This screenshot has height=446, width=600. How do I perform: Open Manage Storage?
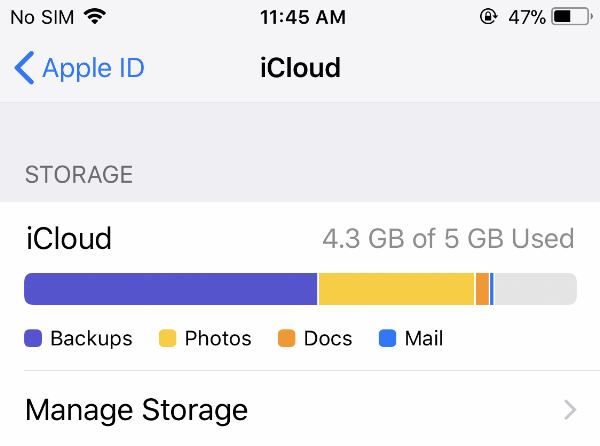tap(300, 409)
